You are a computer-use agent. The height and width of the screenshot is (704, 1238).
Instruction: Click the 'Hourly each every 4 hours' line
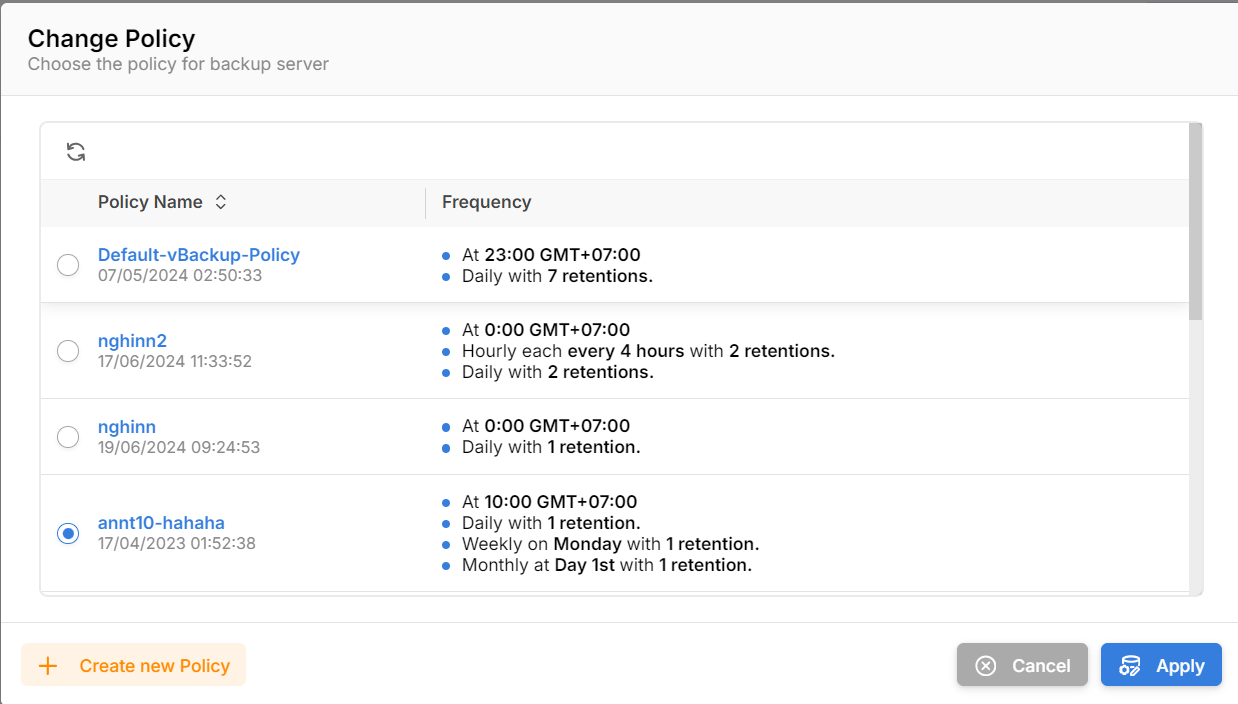[x=647, y=351]
